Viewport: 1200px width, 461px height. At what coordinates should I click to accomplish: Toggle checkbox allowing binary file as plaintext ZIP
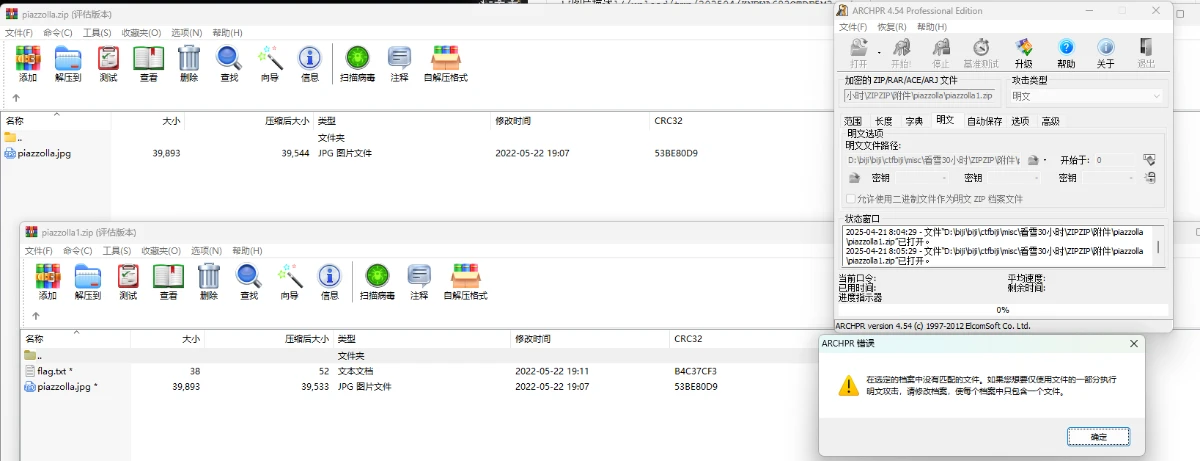tap(851, 199)
